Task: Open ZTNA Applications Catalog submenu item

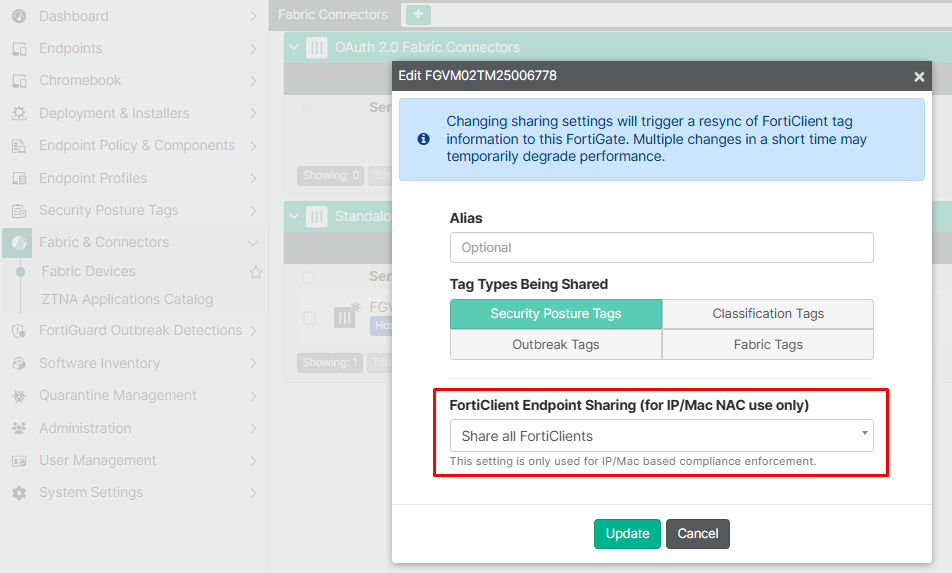Action: pos(127,299)
